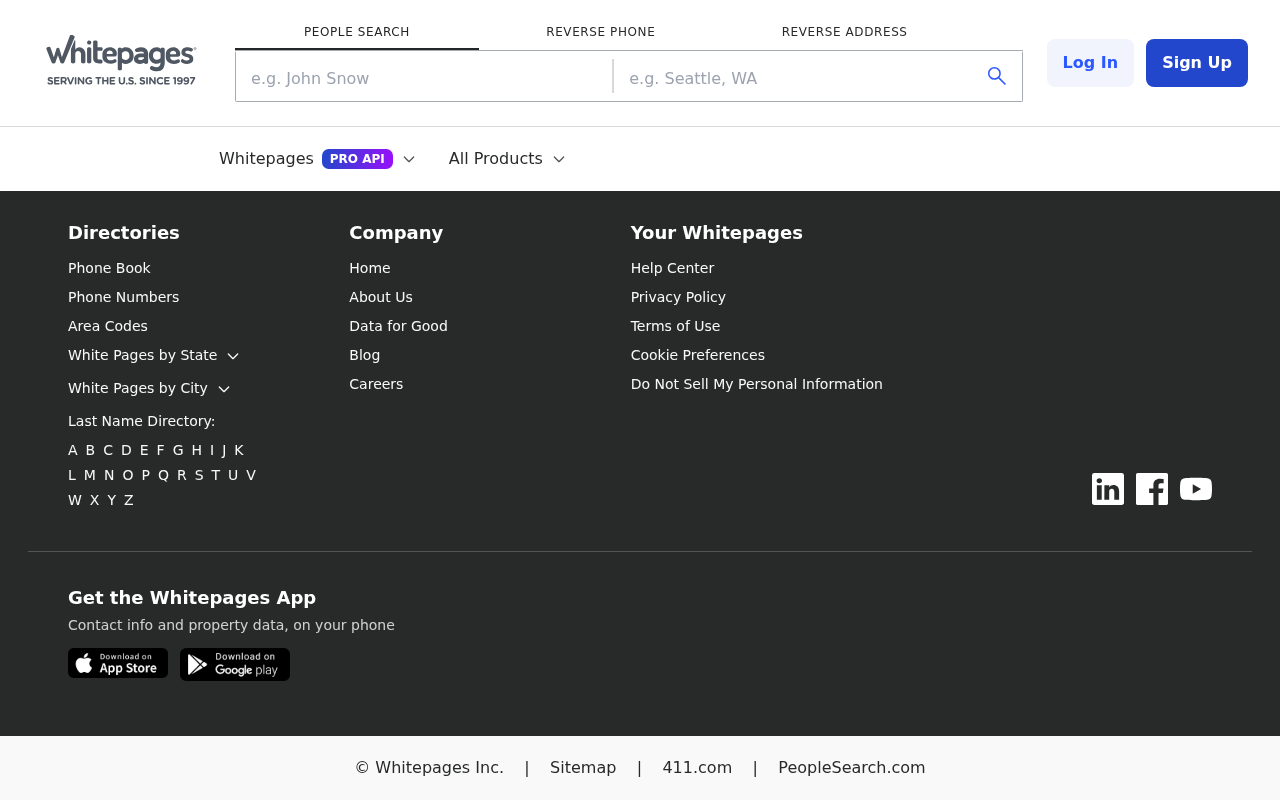
Task: Click the PRO API badge
Action: click(x=357, y=159)
